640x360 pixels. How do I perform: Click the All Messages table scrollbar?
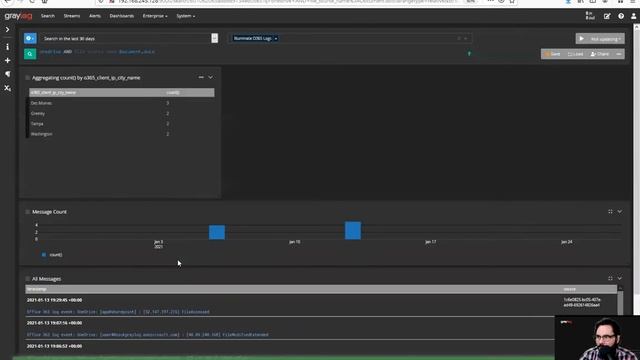pyautogui.click(x=620, y=302)
